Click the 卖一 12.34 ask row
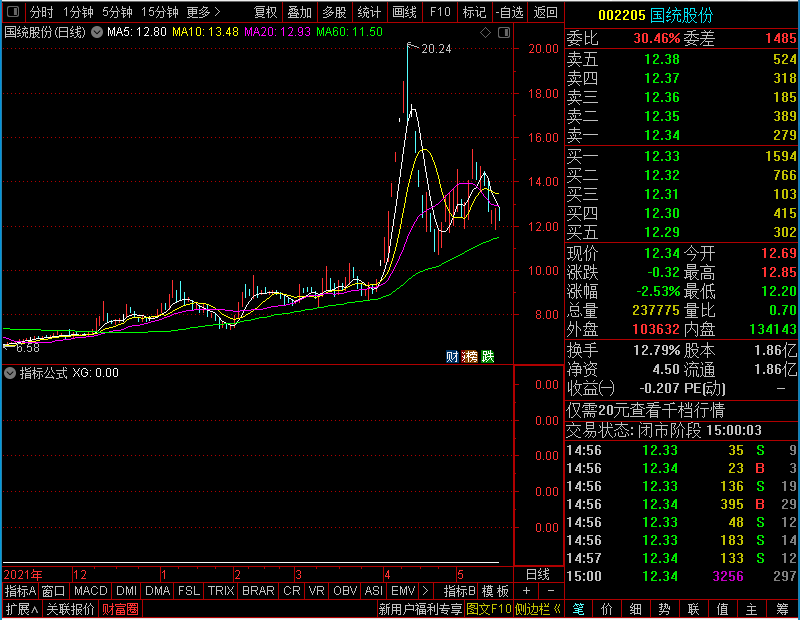Image resolution: width=800 pixels, height=620 pixels. point(681,135)
